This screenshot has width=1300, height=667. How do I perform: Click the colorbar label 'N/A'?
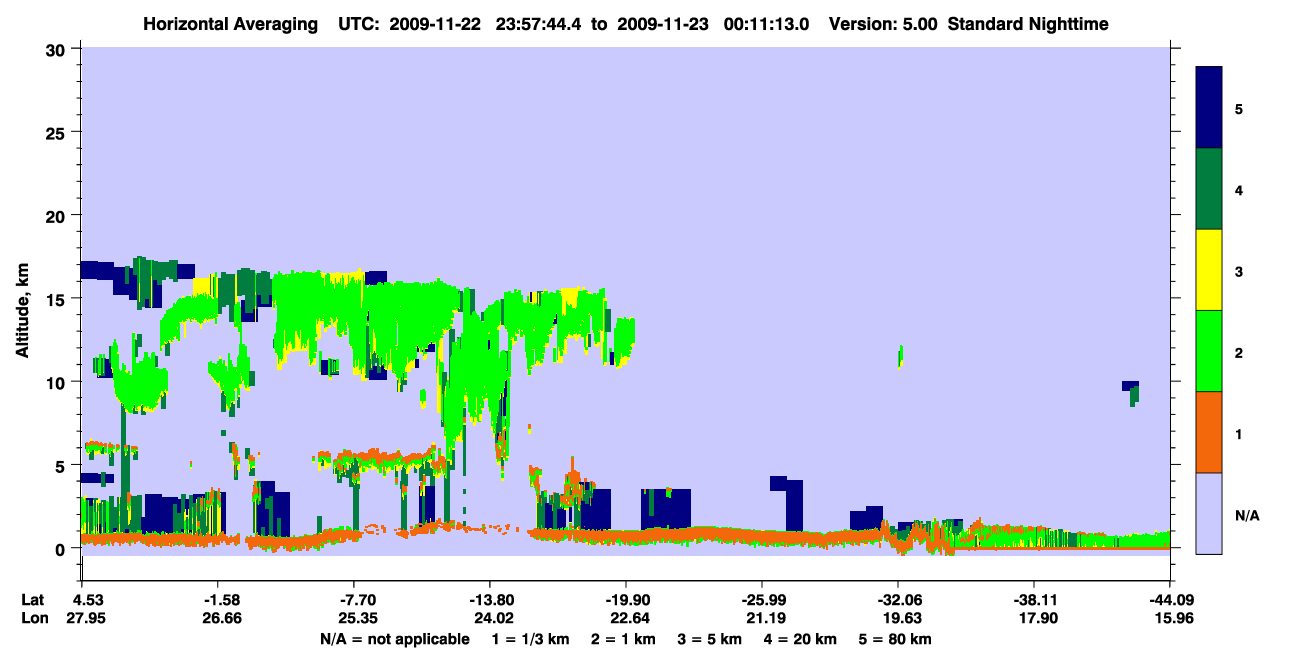click(x=1245, y=516)
